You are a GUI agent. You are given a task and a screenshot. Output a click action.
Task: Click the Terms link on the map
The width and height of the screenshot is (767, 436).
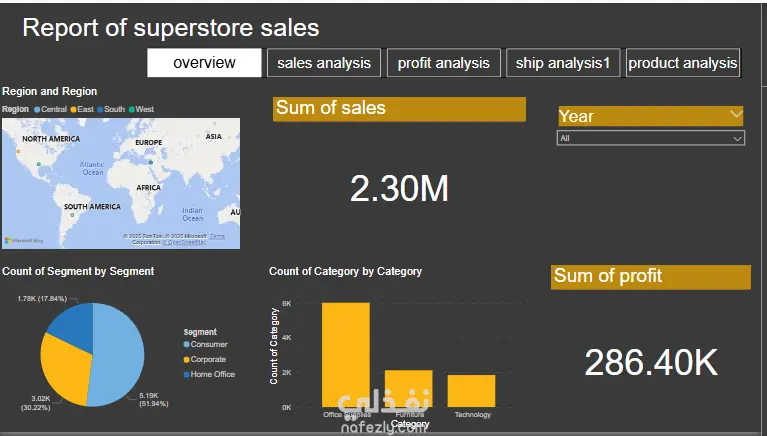(217, 236)
